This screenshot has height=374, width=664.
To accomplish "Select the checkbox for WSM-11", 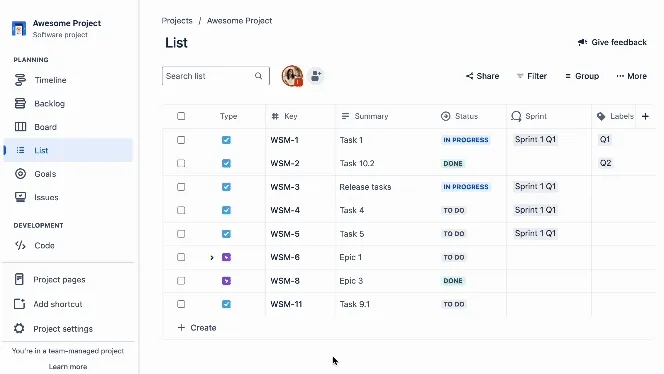I will click(x=181, y=304).
